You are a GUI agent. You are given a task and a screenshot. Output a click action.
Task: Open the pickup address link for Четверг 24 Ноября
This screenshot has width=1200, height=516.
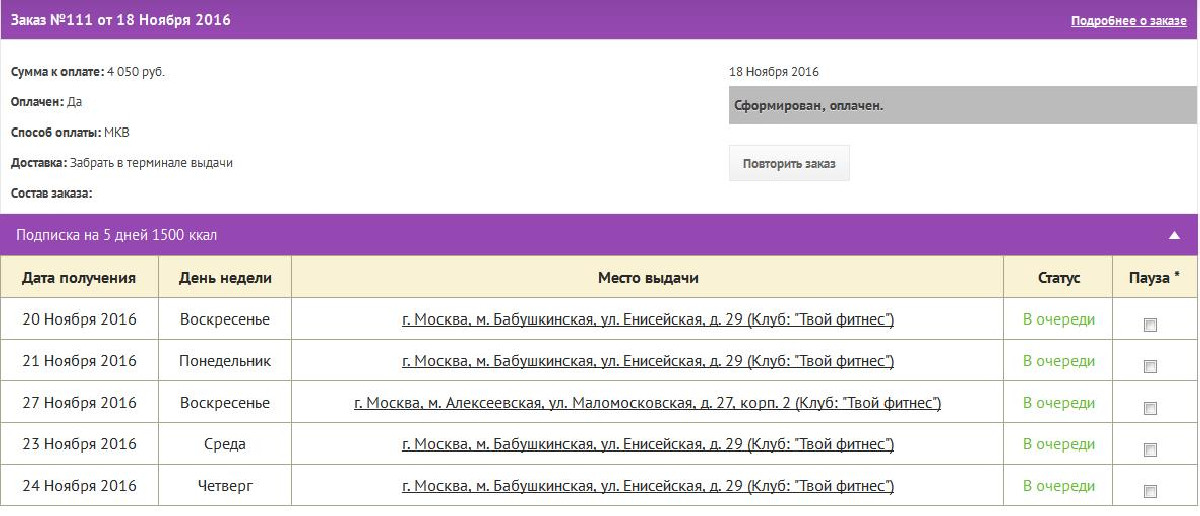(648, 486)
